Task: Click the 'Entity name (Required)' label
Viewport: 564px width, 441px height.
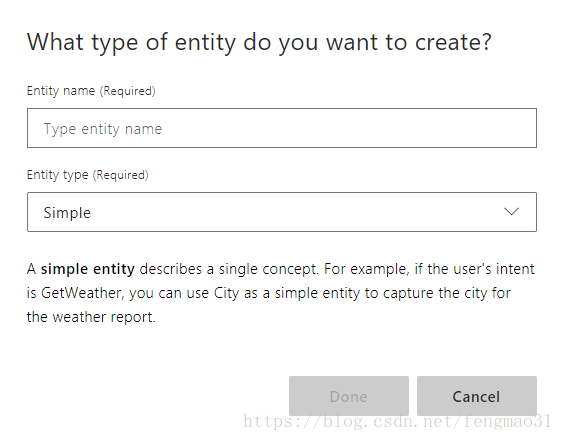Action: tap(91, 91)
